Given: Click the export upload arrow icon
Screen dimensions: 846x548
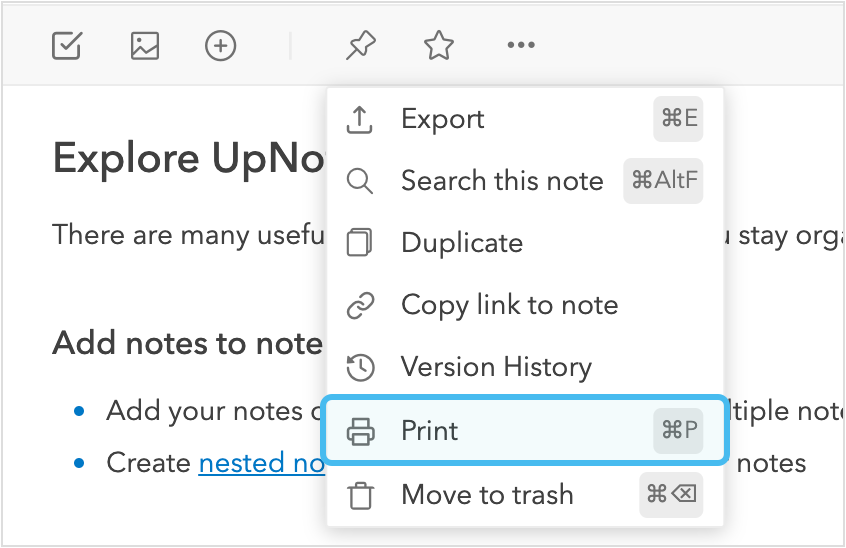Looking at the screenshot, I should point(359,119).
